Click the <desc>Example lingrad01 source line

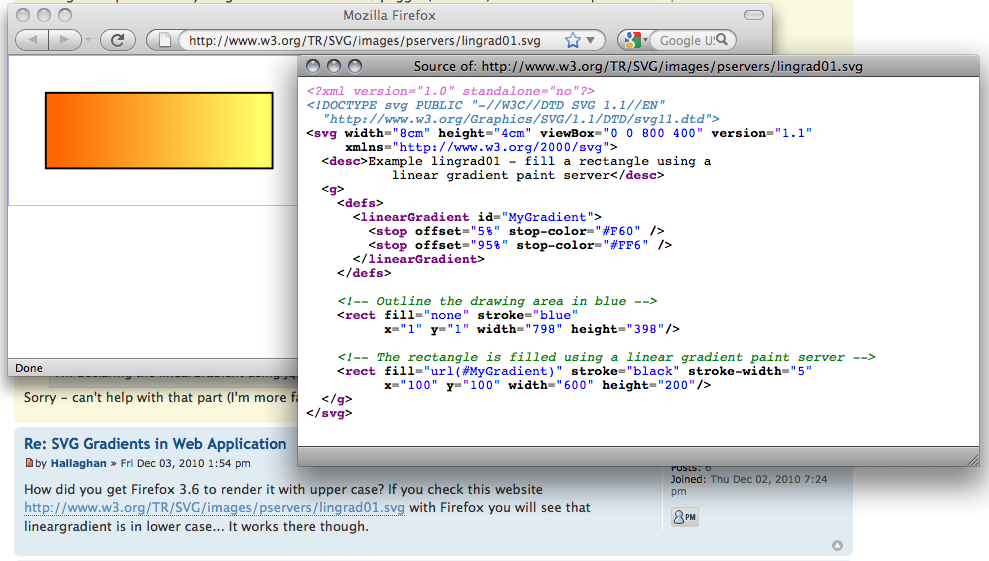pyautogui.click(x=516, y=161)
